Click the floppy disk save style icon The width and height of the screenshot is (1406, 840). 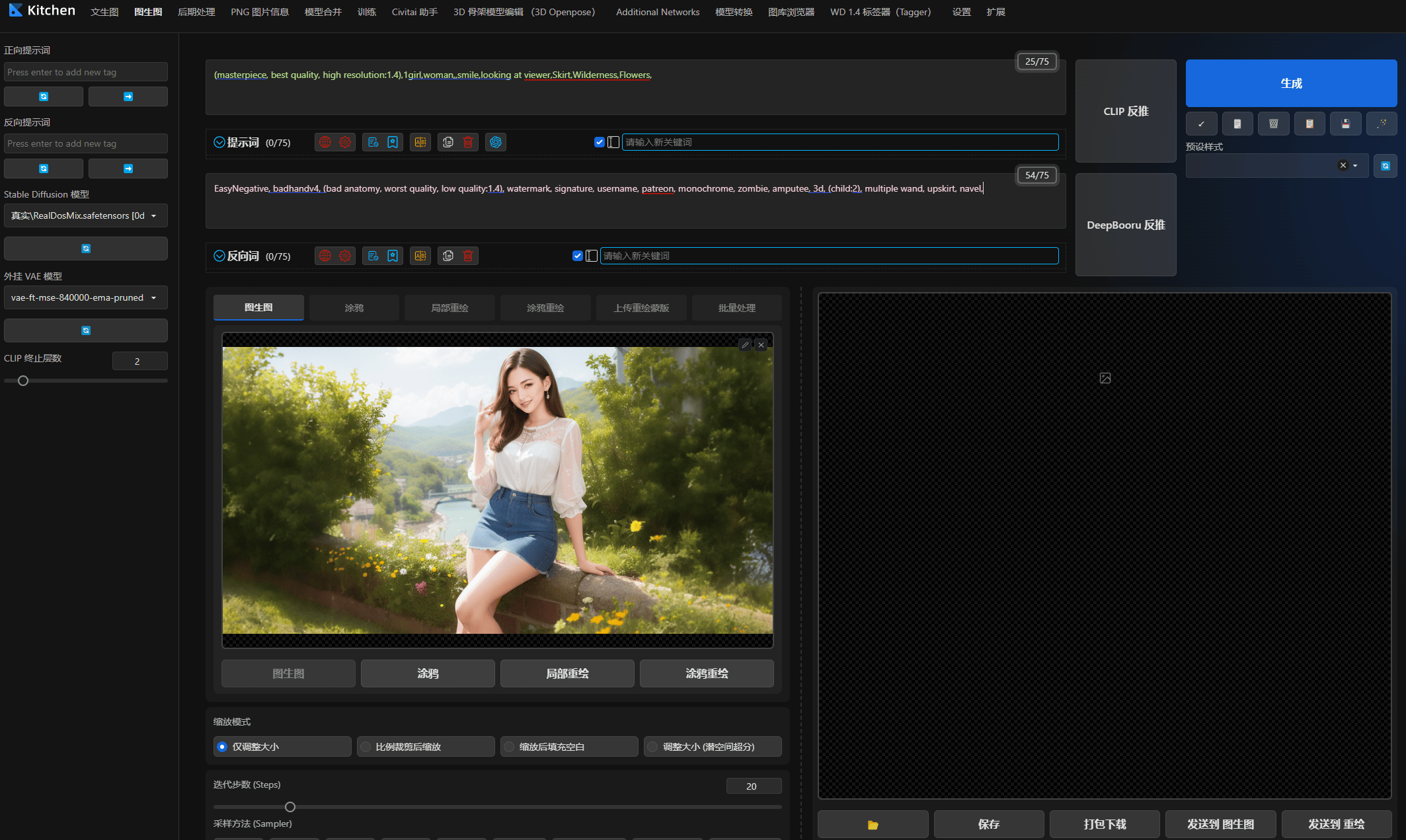(1345, 124)
